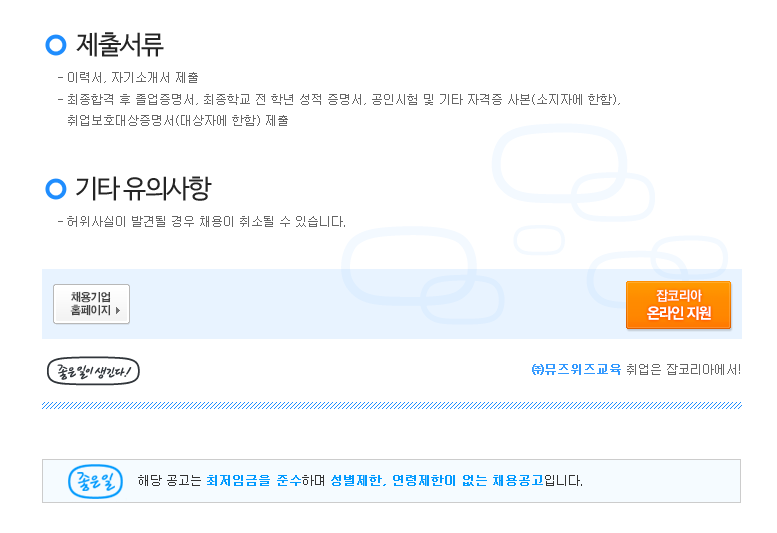Click 성별제한, 연령제한이 없는 채용공고 text
The height and width of the screenshot is (533, 777).
[x=437, y=480]
